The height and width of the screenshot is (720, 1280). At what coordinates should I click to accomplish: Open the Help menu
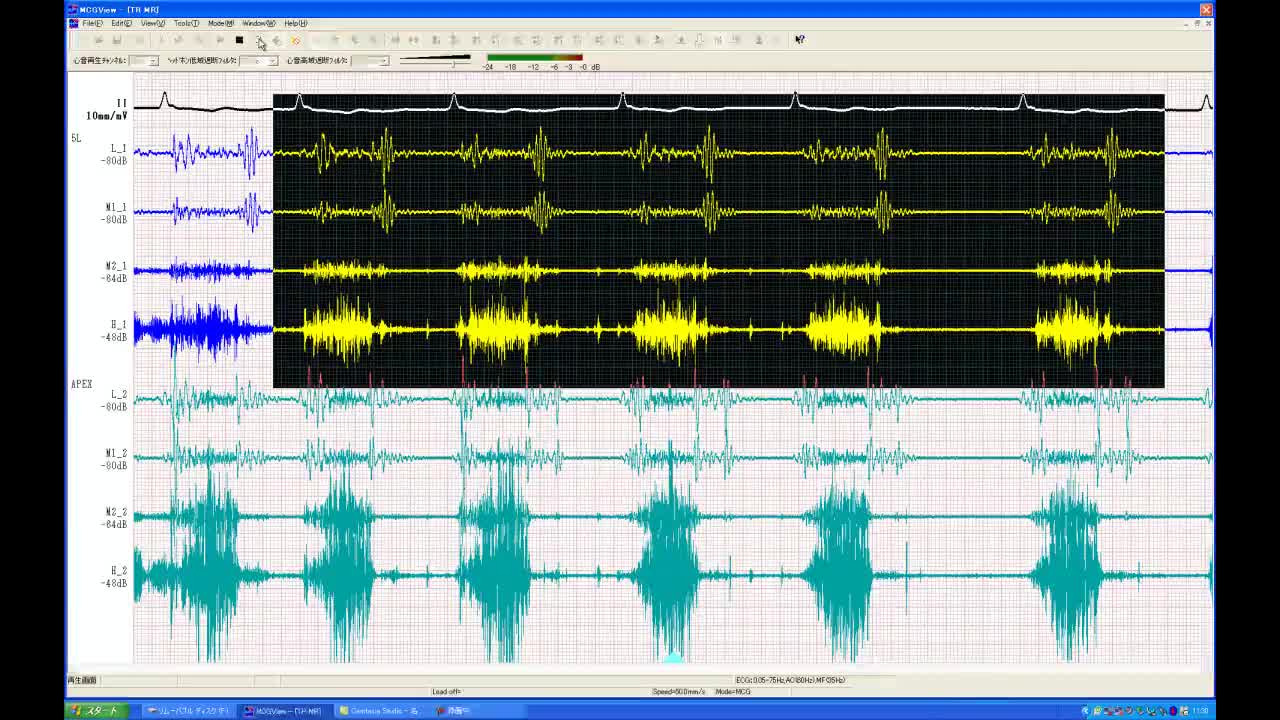tap(295, 23)
